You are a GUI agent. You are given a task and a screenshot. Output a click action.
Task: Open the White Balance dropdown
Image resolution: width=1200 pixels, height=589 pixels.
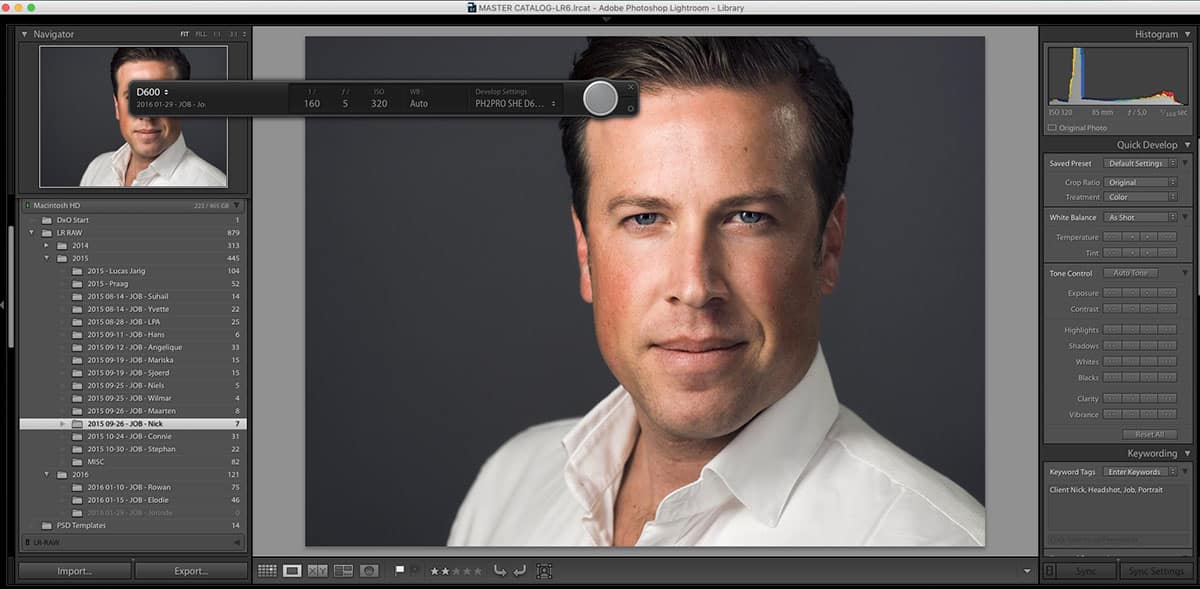tap(1138, 217)
